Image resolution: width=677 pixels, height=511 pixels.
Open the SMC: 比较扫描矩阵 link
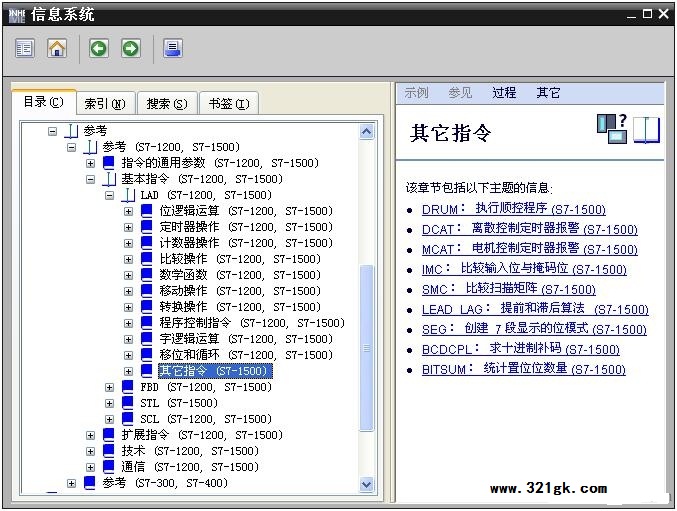[509, 289]
